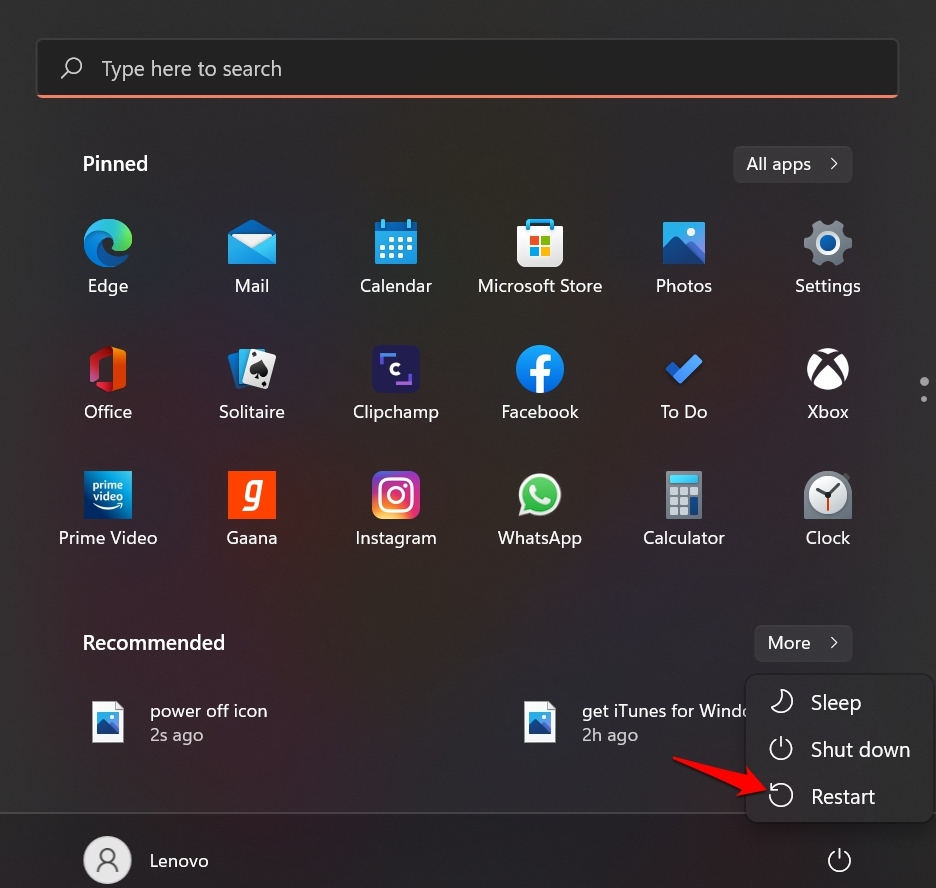This screenshot has width=936, height=888.
Task: Click the Lenovo account name
Action: (178, 861)
